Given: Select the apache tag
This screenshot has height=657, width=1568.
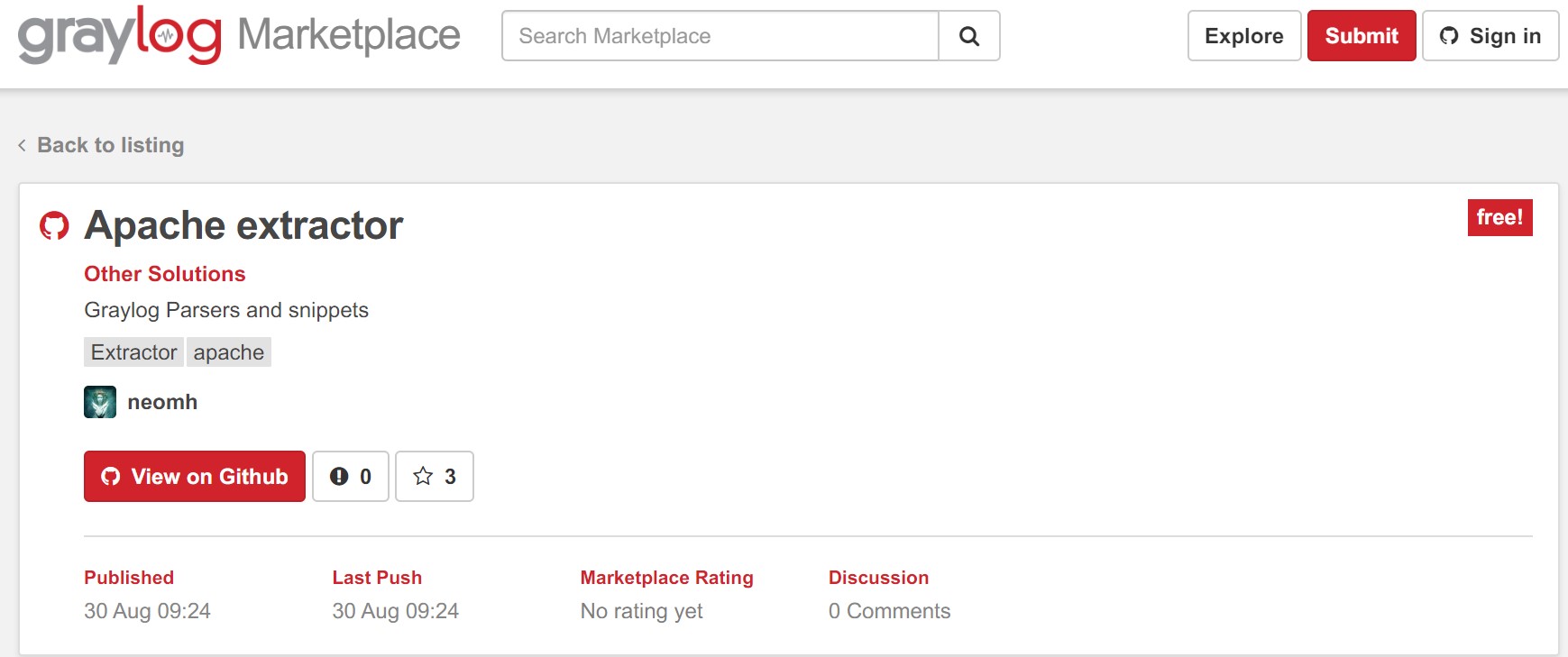Looking at the screenshot, I should (x=229, y=352).
